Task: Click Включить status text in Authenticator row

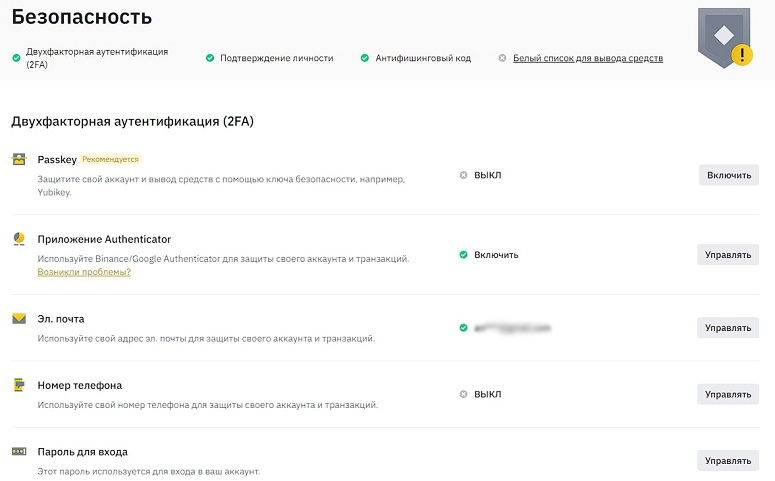Action: click(496, 255)
